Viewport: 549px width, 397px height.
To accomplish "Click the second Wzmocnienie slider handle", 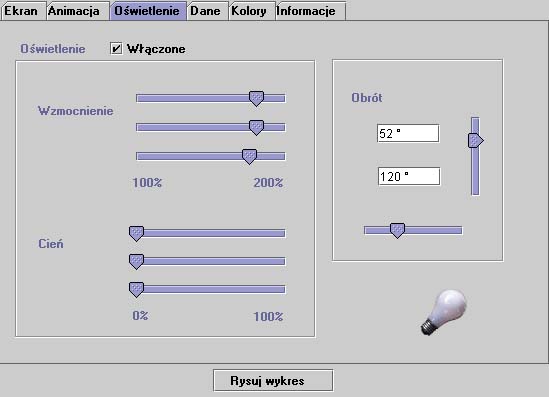I will [256, 127].
